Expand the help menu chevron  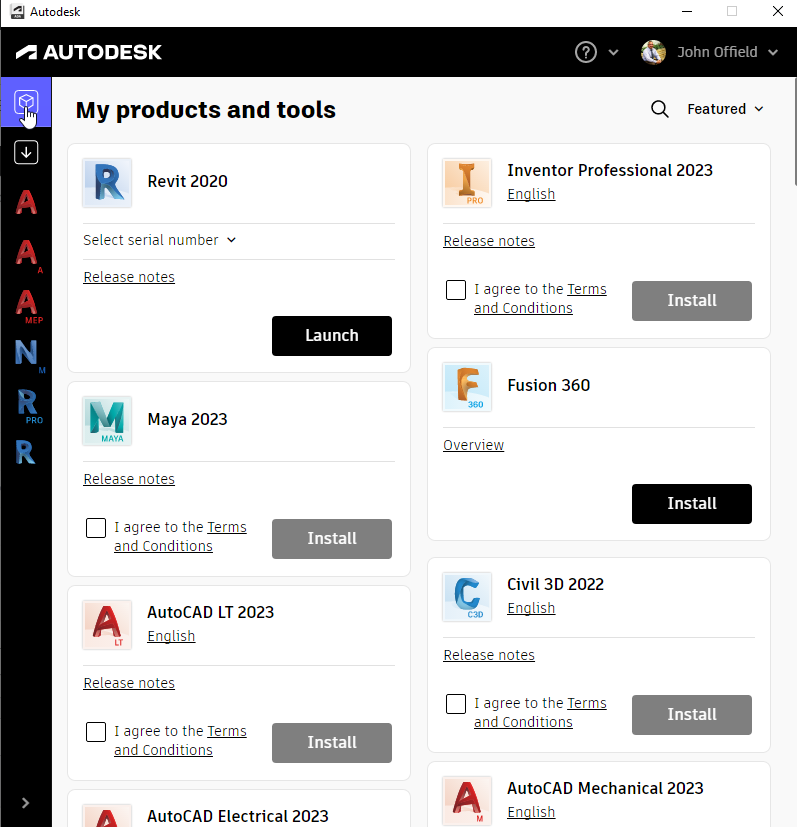613,52
